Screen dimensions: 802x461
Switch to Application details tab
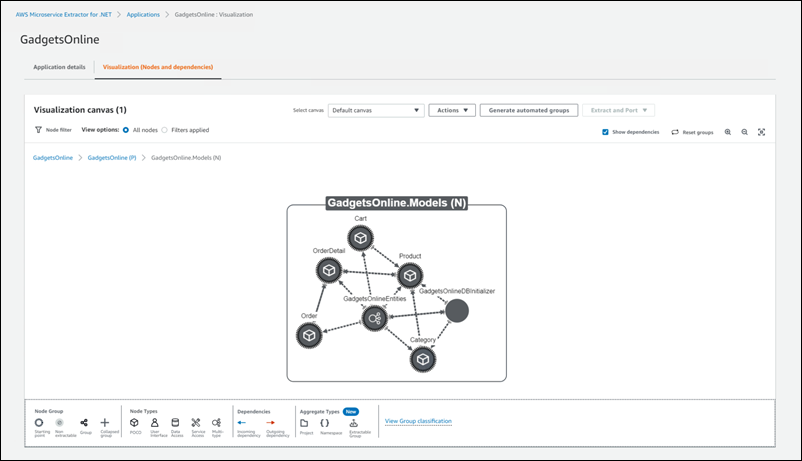tap(59, 67)
